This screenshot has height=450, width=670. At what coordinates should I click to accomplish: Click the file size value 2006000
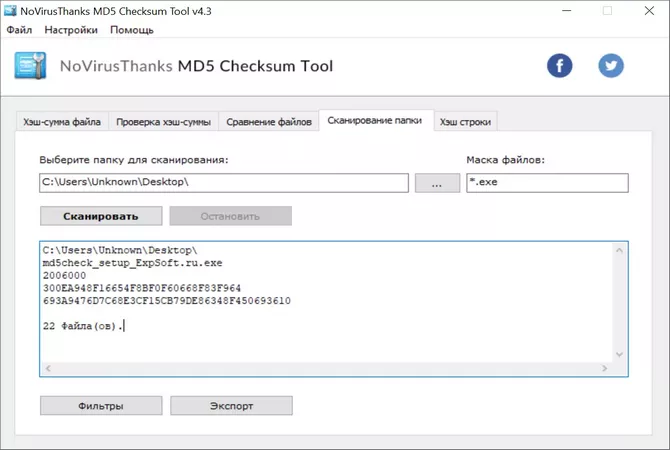(x=64, y=276)
